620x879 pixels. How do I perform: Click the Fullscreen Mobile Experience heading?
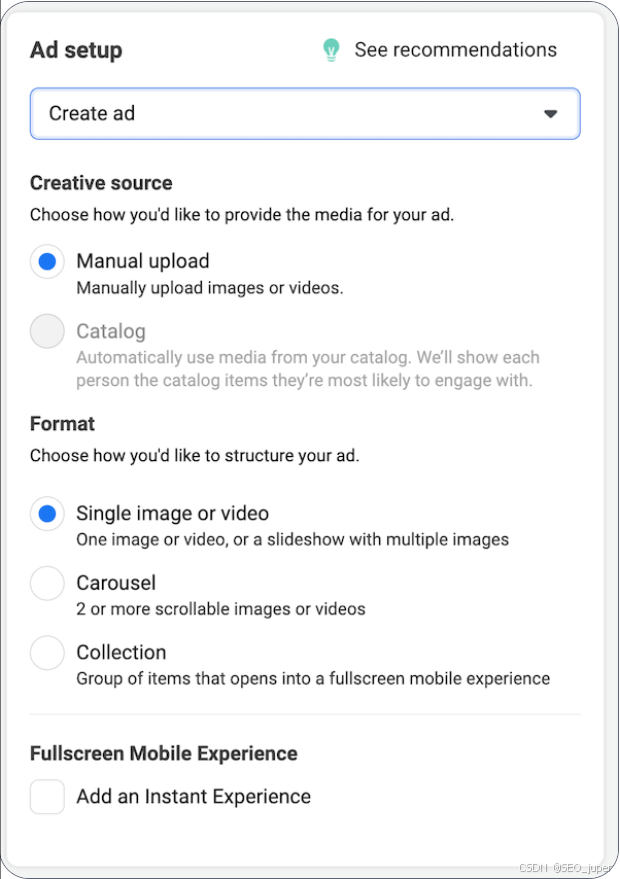[164, 753]
